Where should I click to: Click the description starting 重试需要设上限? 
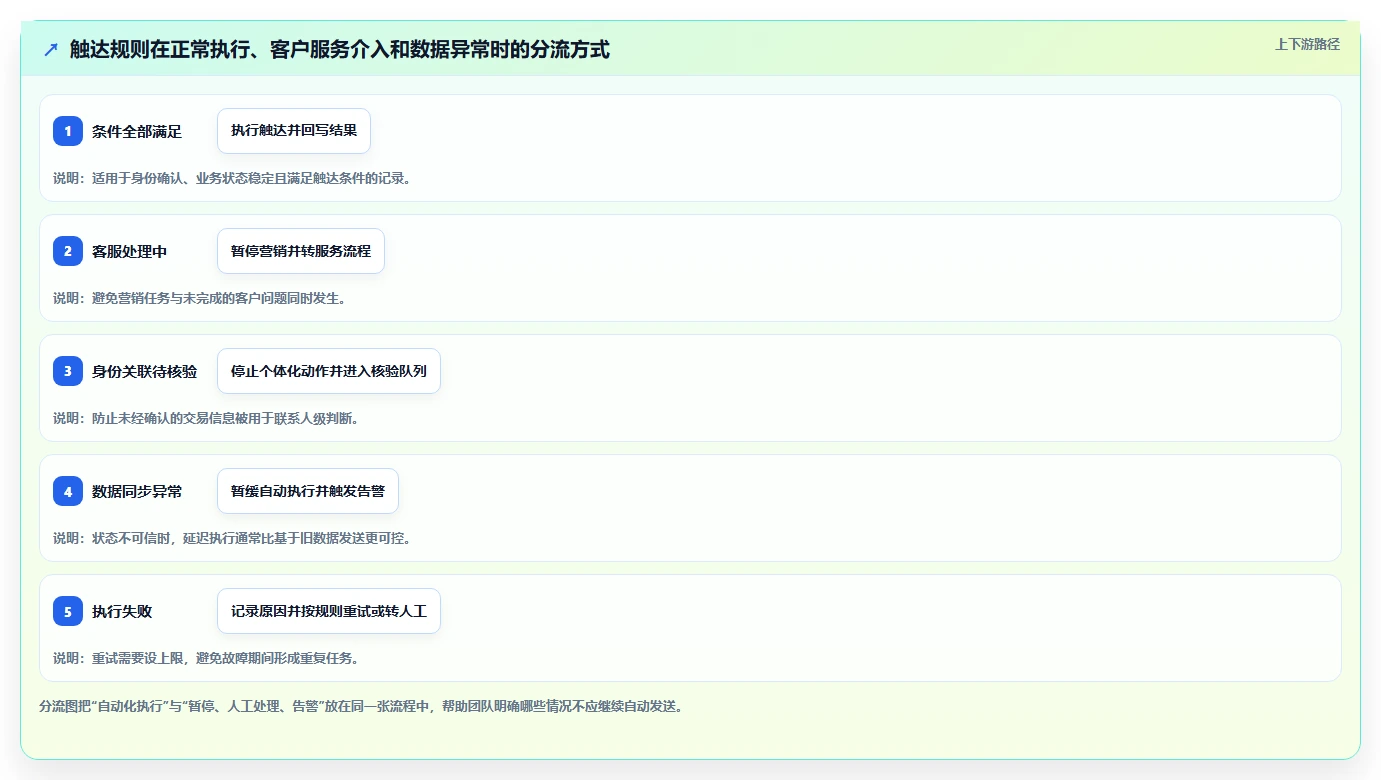(x=206, y=658)
